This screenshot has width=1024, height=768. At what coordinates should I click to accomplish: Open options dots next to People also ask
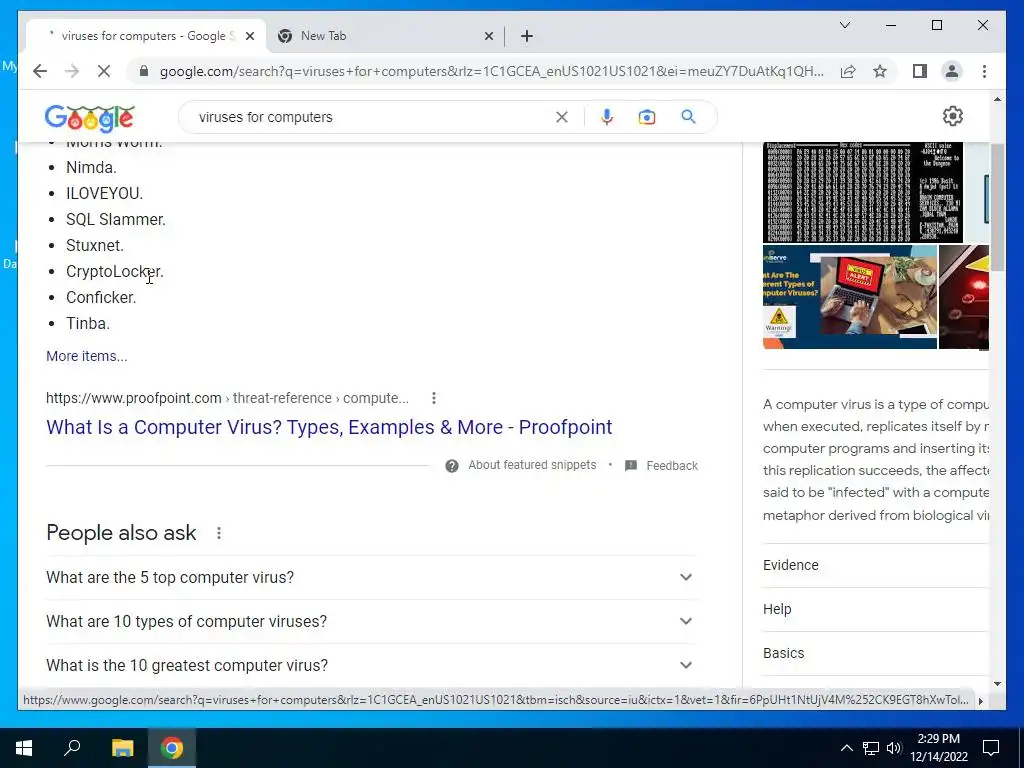pyautogui.click(x=219, y=533)
